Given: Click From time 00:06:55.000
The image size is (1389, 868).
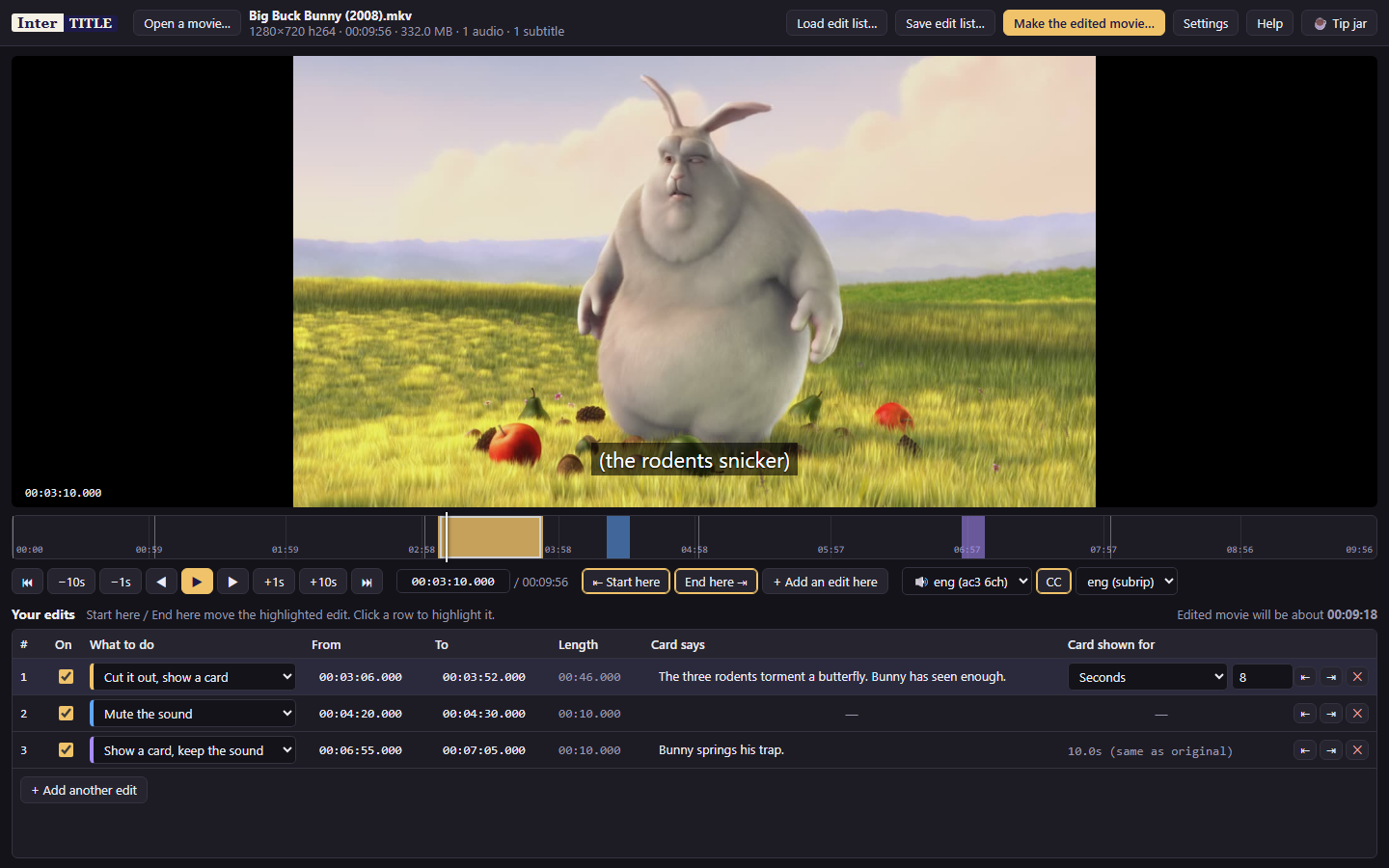Looking at the screenshot, I should click(361, 750).
